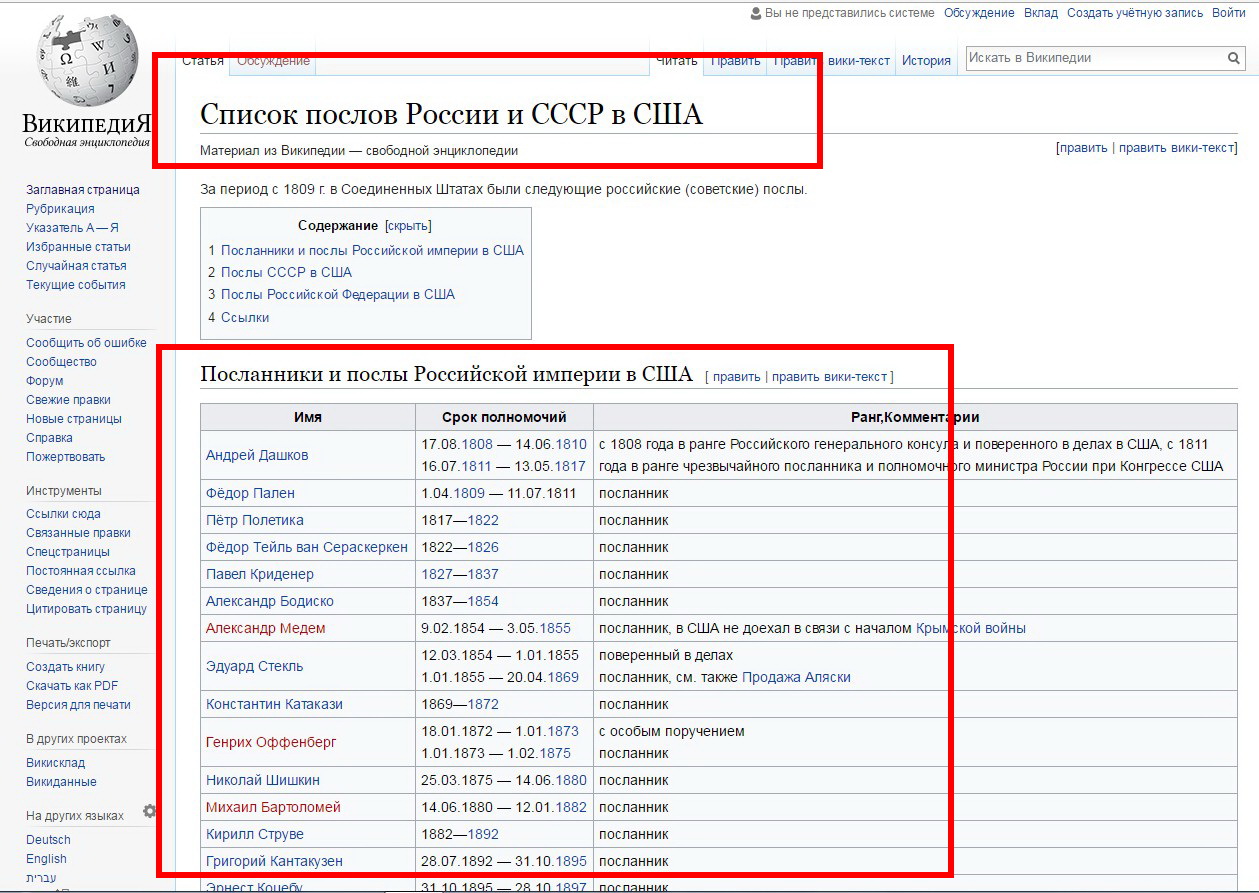
Task: Click the Эдуард Стекль name link
Action: 254,666
